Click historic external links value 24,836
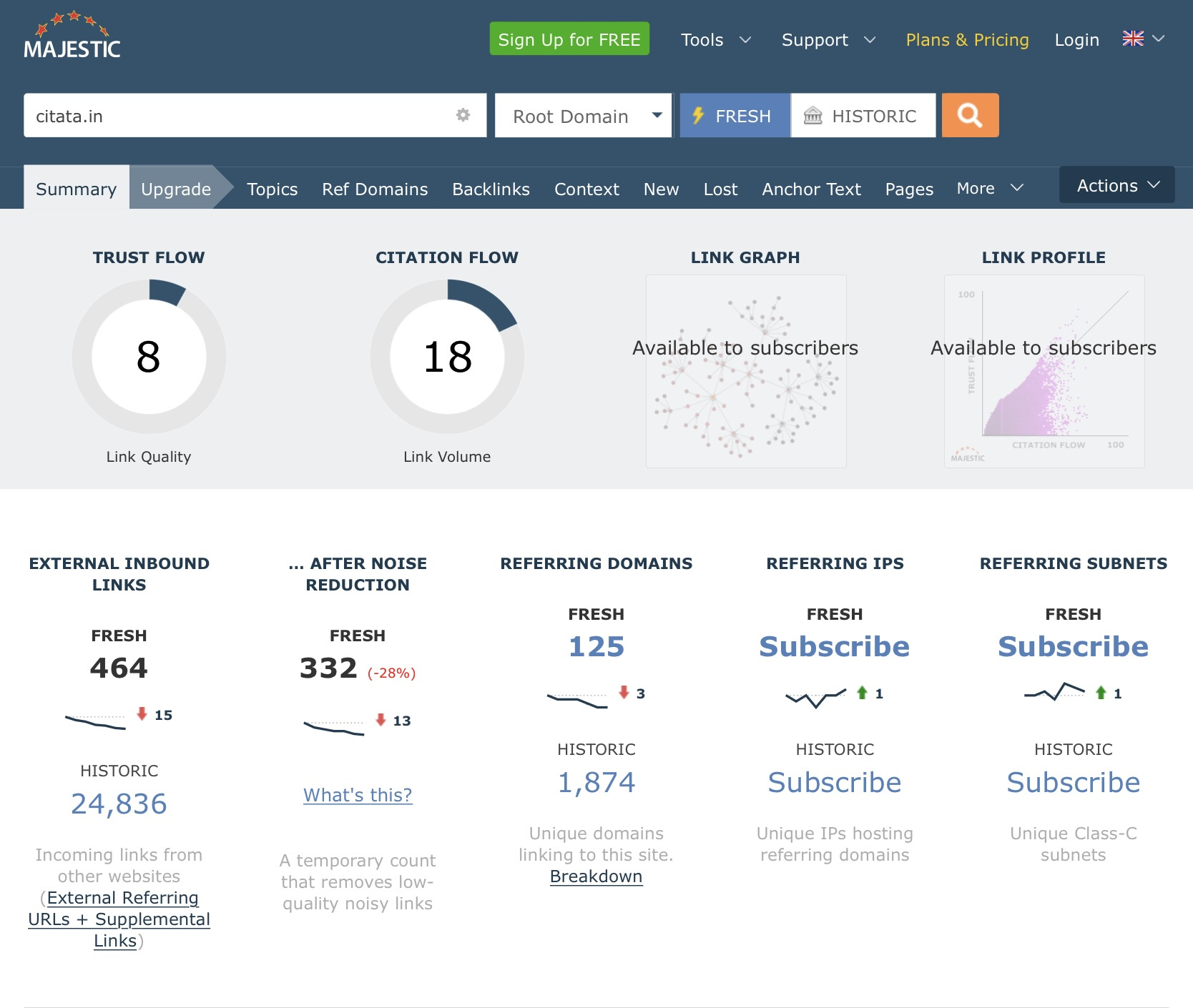 coord(119,804)
